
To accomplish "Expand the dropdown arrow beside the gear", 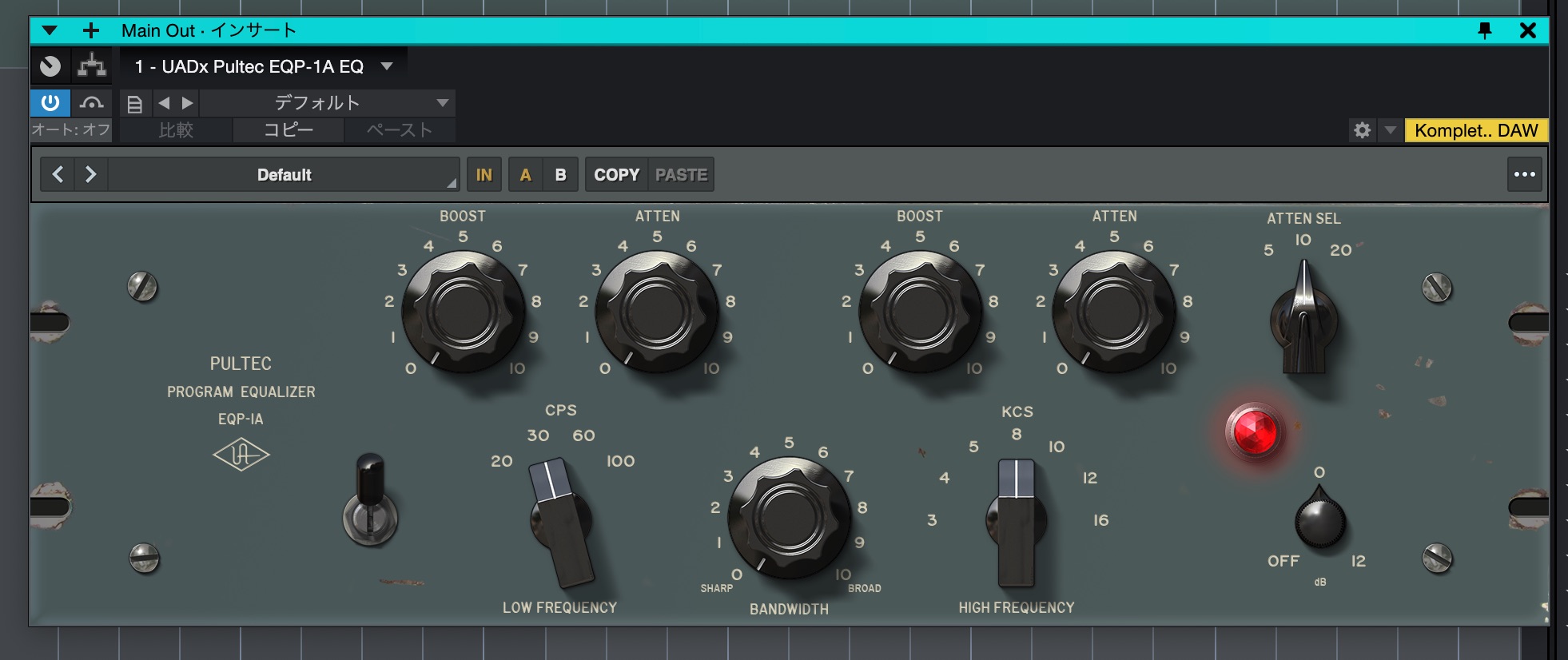I will 1391,130.
